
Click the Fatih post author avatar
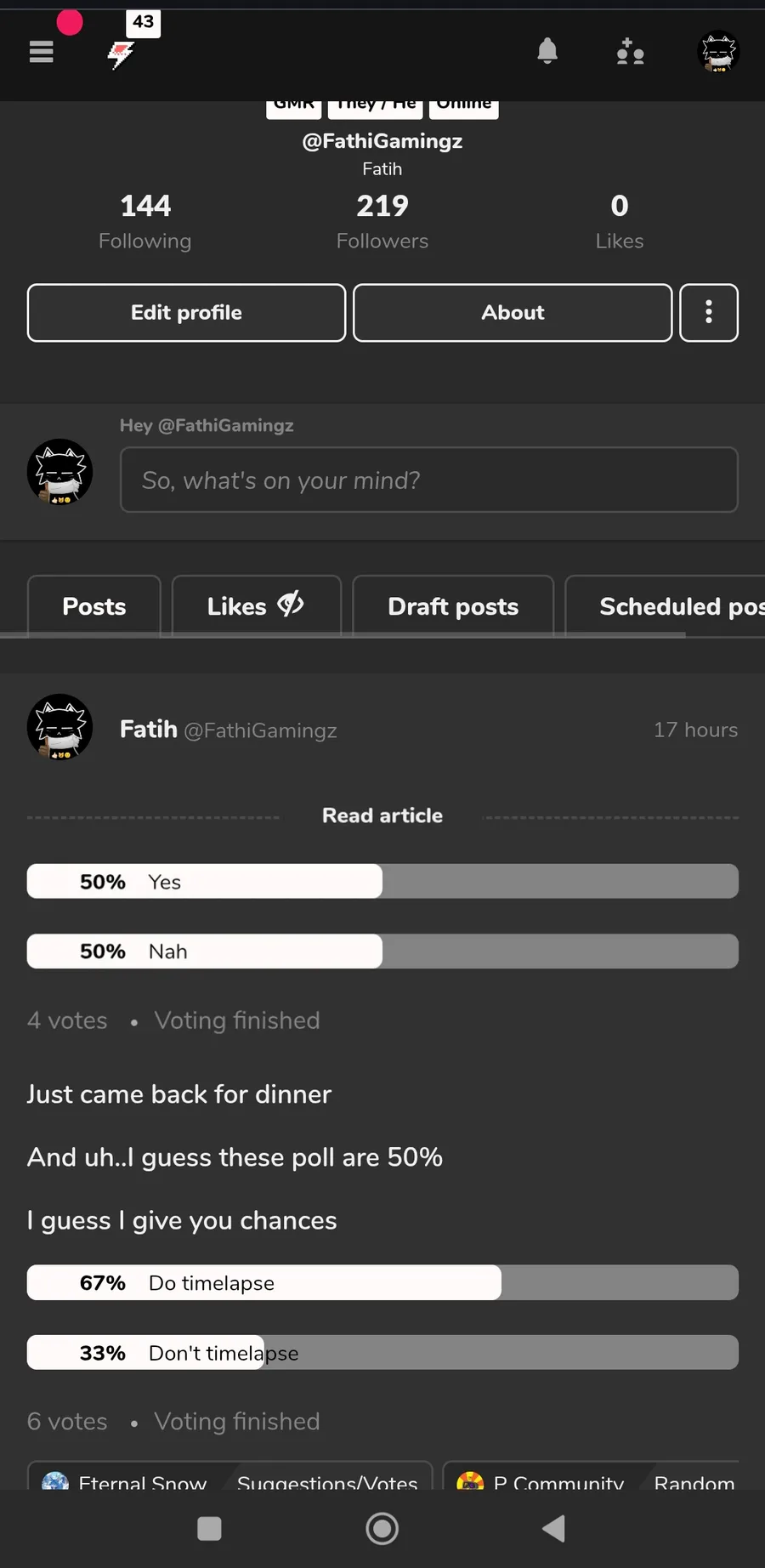[59, 727]
